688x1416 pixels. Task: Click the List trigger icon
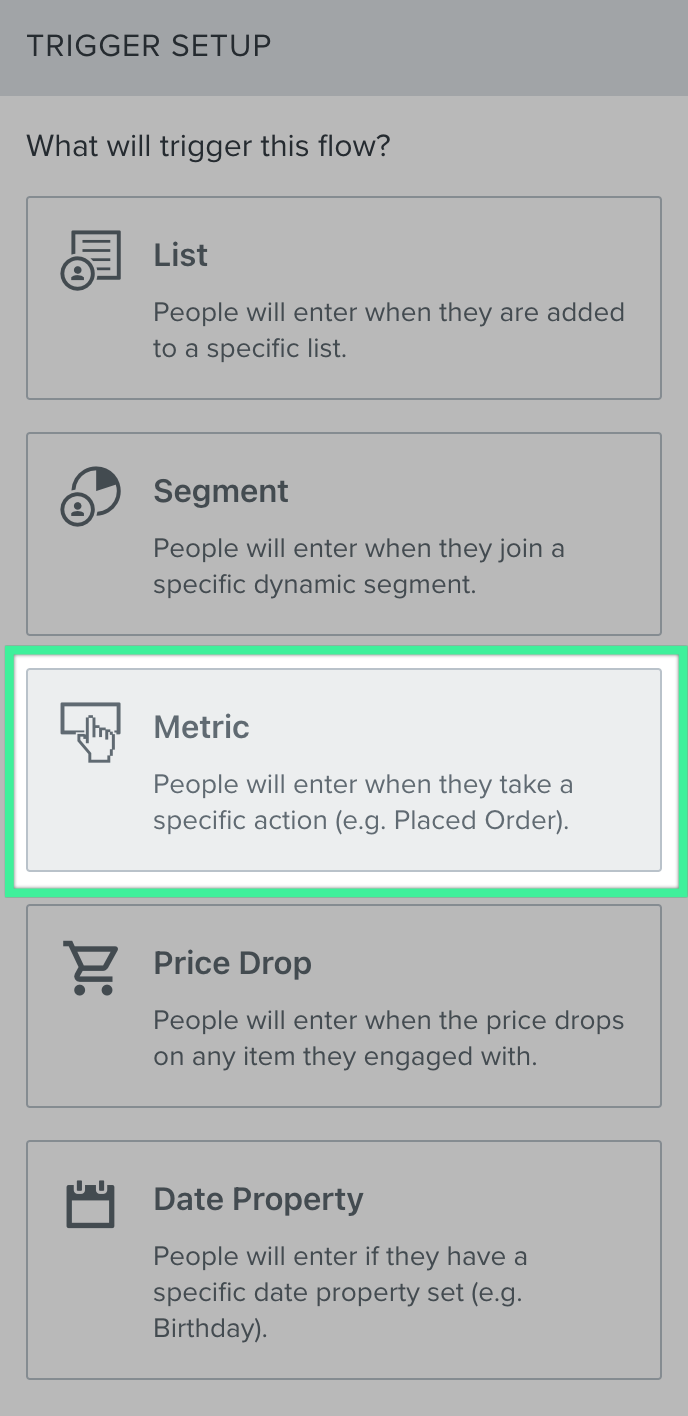click(x=90, y=260)
